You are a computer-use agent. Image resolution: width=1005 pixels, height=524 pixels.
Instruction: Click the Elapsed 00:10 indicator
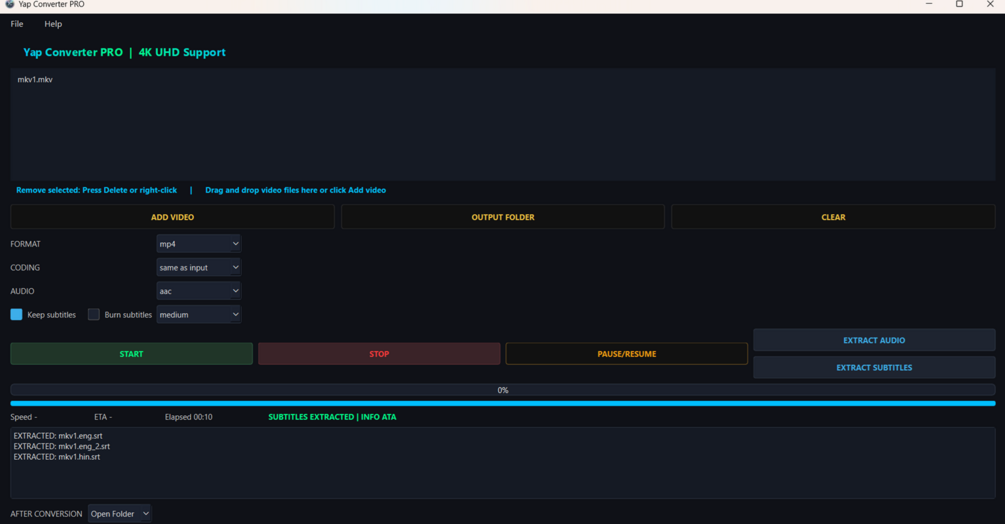click(188, 417)
